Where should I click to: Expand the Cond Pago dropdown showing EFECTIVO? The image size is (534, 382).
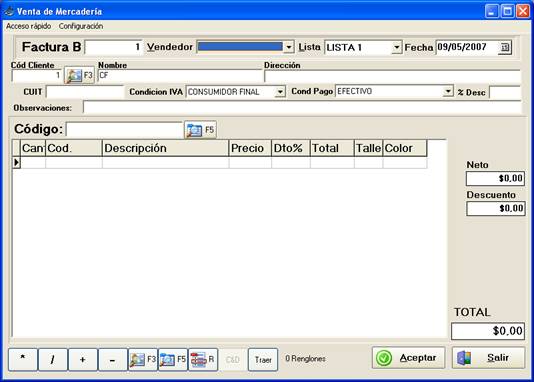pos(448,91)
